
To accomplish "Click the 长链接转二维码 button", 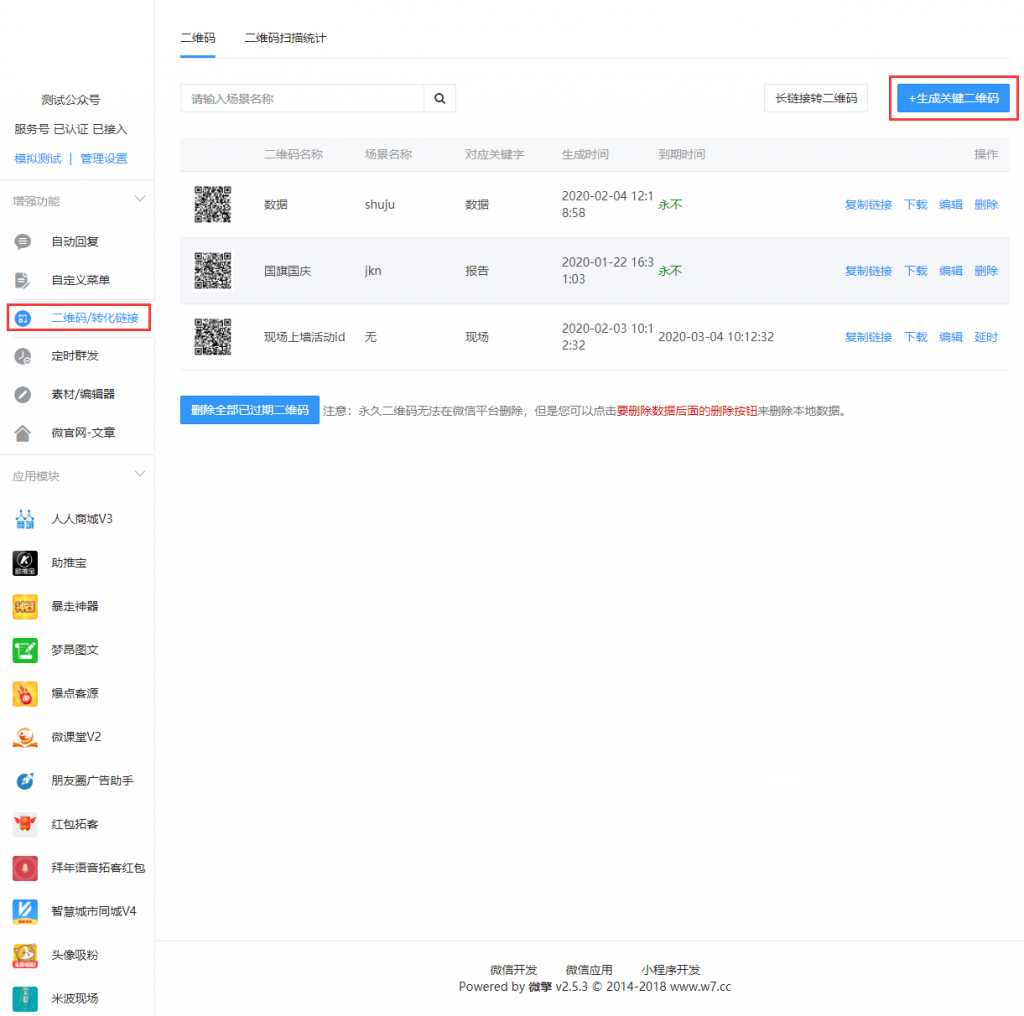I will click(x=816, y=98).
